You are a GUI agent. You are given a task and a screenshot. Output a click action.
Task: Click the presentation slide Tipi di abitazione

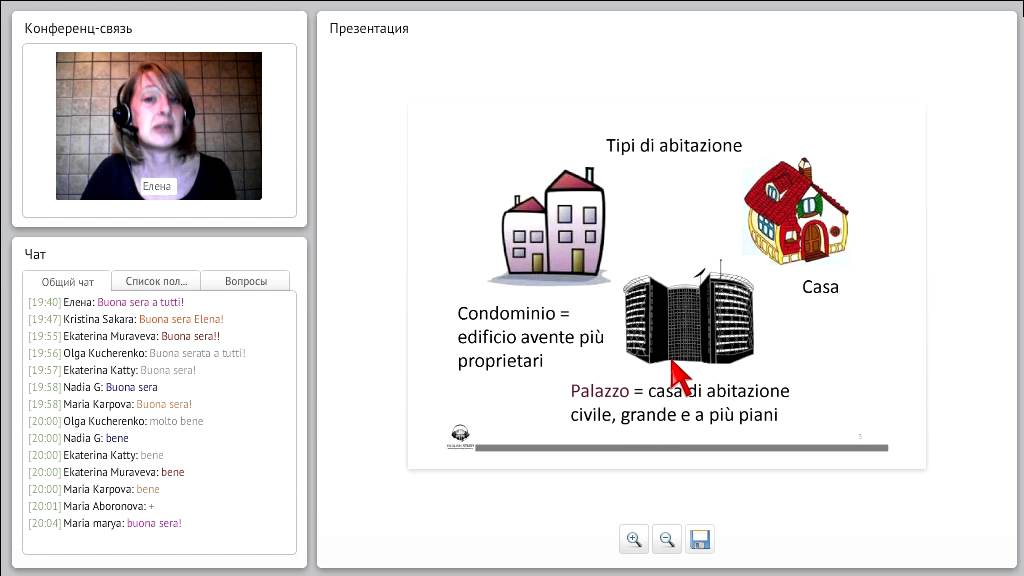coord(667,285)
